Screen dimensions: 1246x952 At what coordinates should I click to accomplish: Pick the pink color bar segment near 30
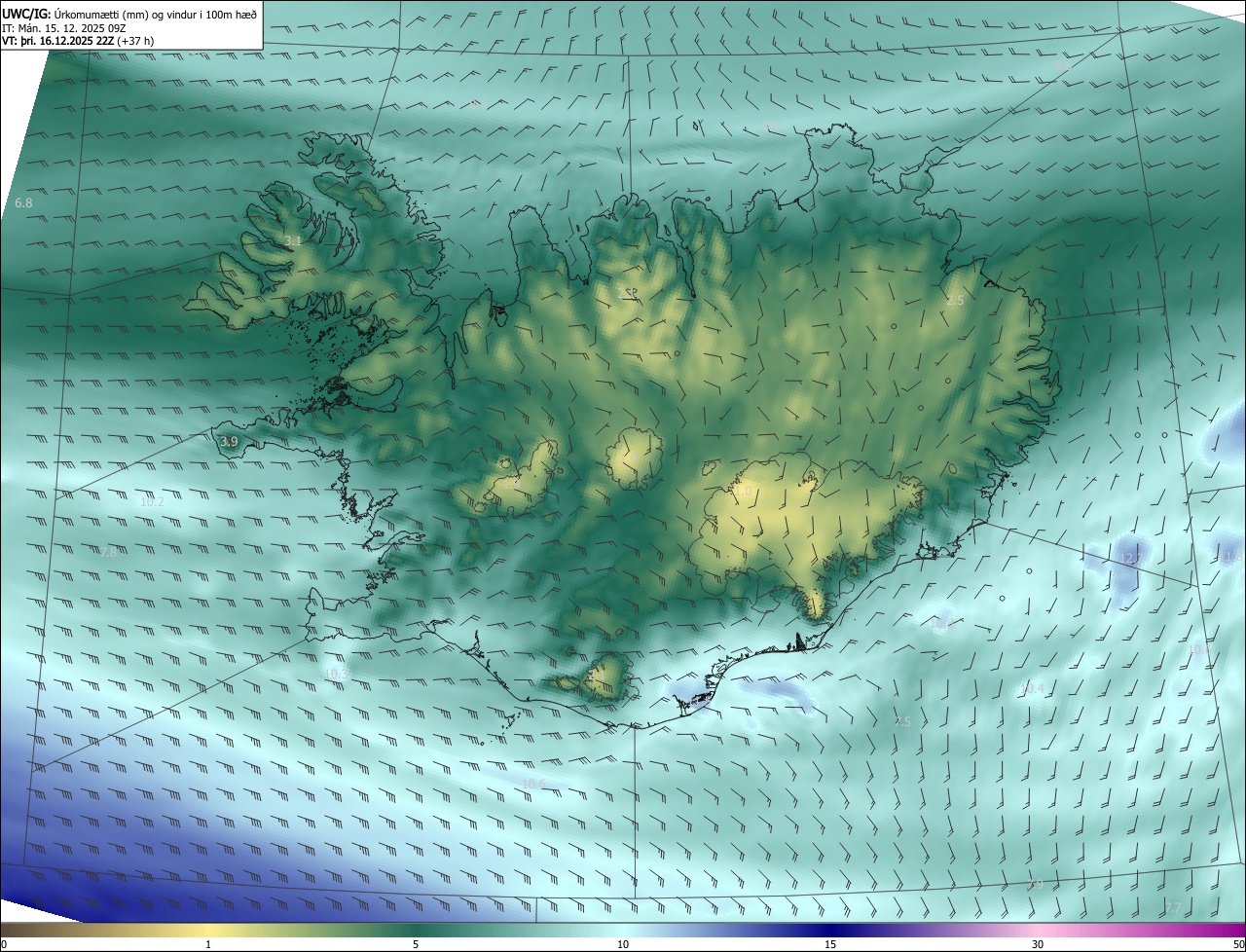coord(1038,930)
